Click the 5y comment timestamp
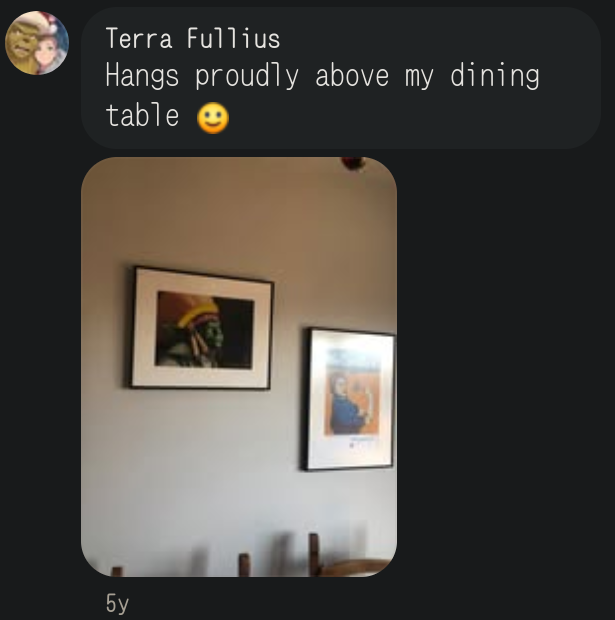615x620 pixels. click(117, 603)
